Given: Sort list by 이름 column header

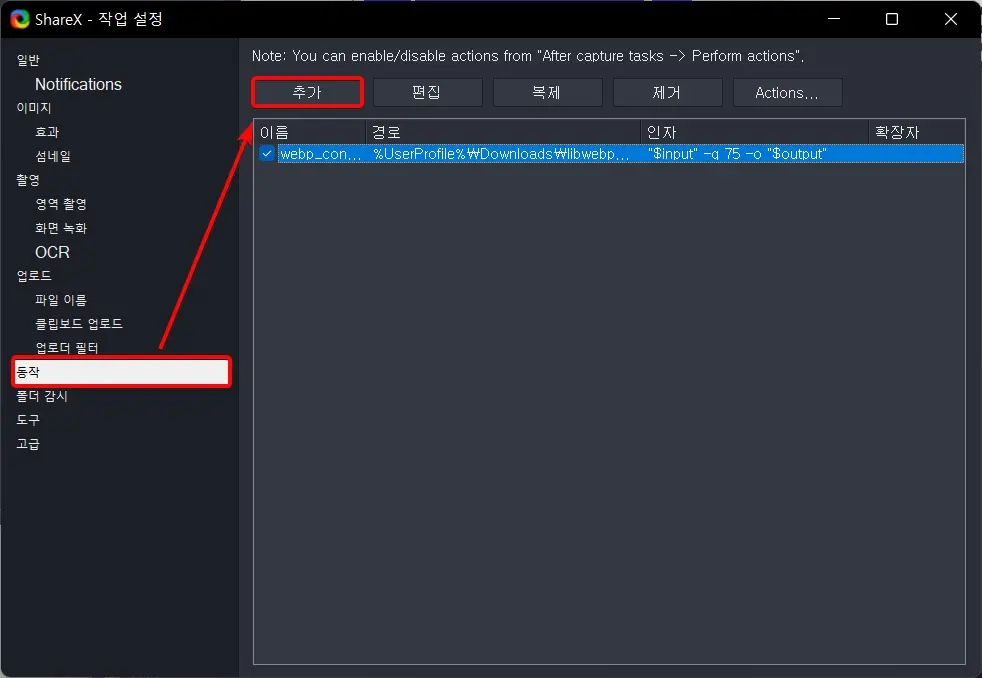Looking at the screenshot, I should coord(309,132).
